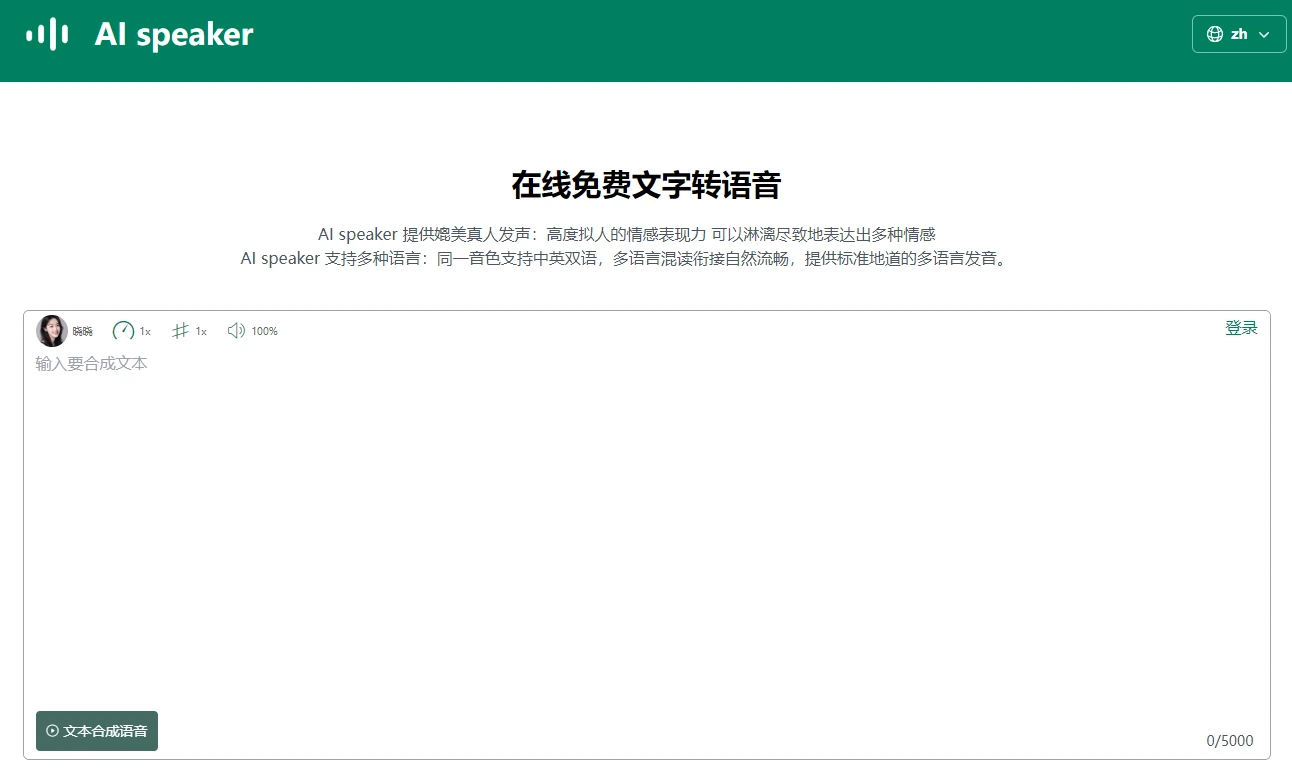Click the 登录 login link

click(x=1241, y=328)
